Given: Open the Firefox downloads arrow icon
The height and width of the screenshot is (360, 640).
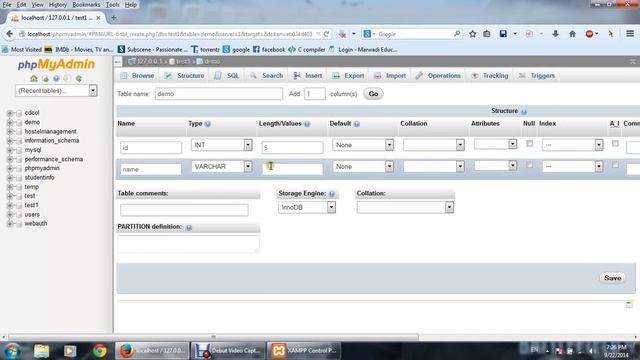Looking at the screenshot, I should click(x=555, y=34).
